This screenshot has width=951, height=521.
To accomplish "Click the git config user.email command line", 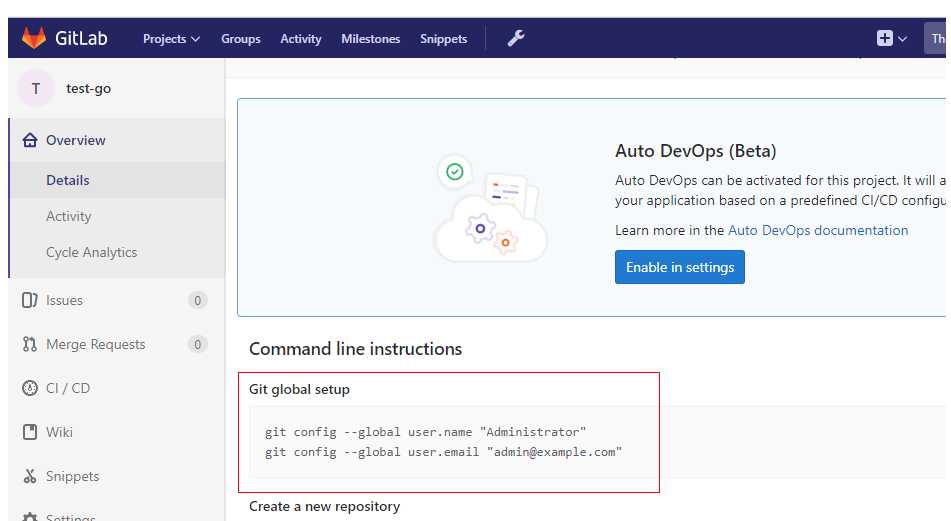I will click(443, 452).
